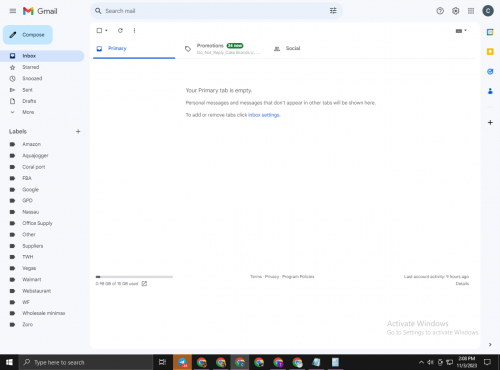Switch to the Primary tab
This screenshot has height=370, width=500.
(x=134, y=48)
